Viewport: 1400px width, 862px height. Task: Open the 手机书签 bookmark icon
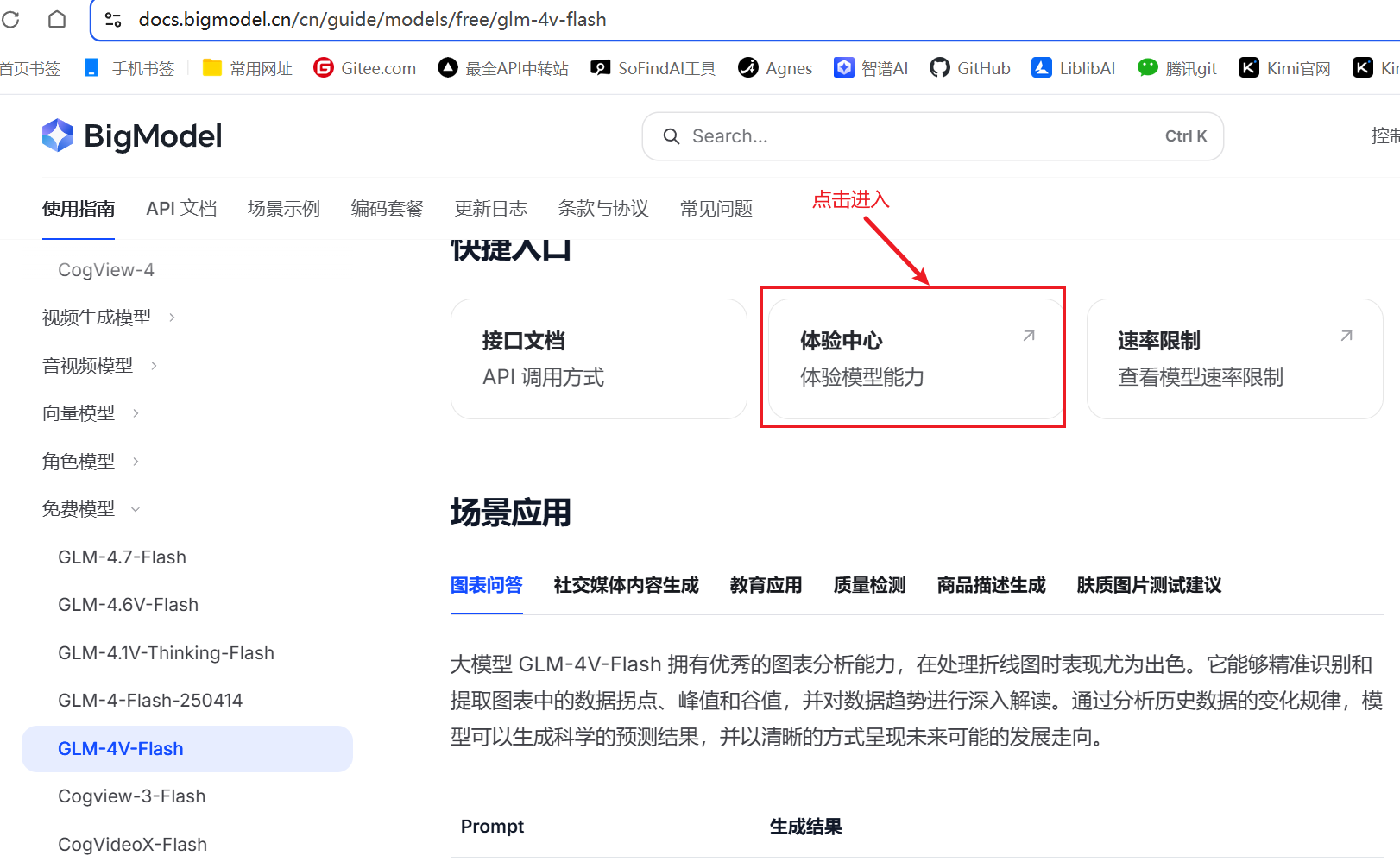(91, 67)
